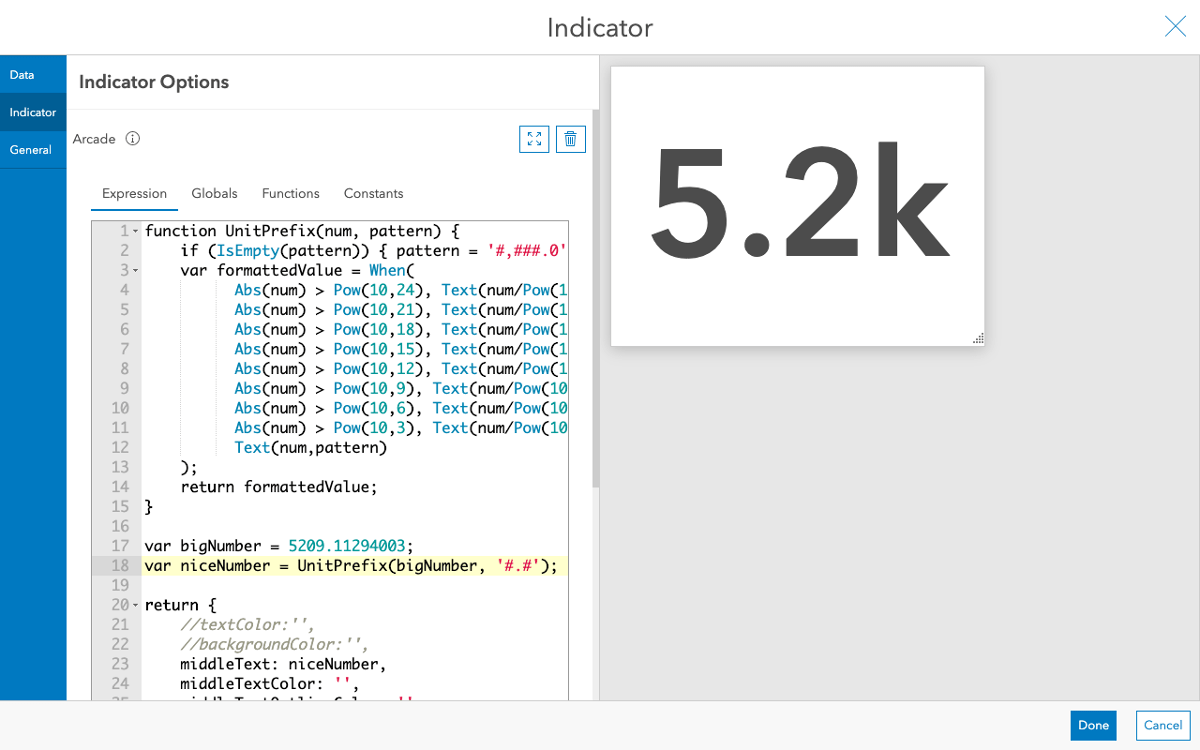Delete the Arcade expression using trash icon
Image resolution: width=1200 pixels, height=750 pixels.
(x=570, y=139)
